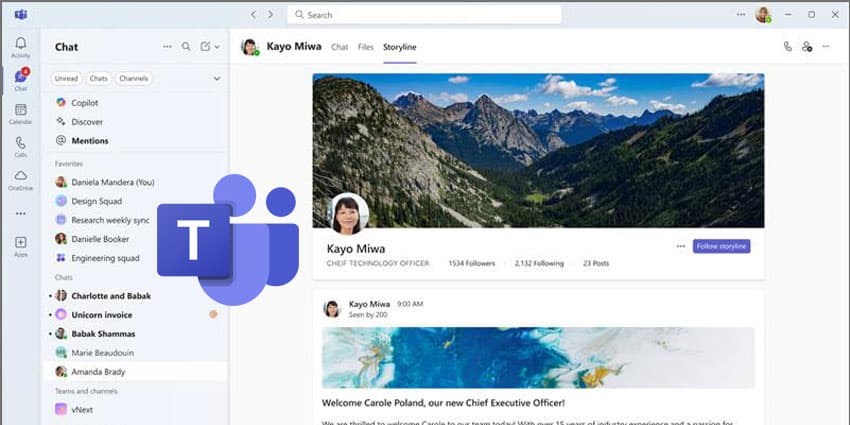Open the Apps plus icon
Image resolution: width=850 pixels, height=425 pixels.
coord(21,242)
